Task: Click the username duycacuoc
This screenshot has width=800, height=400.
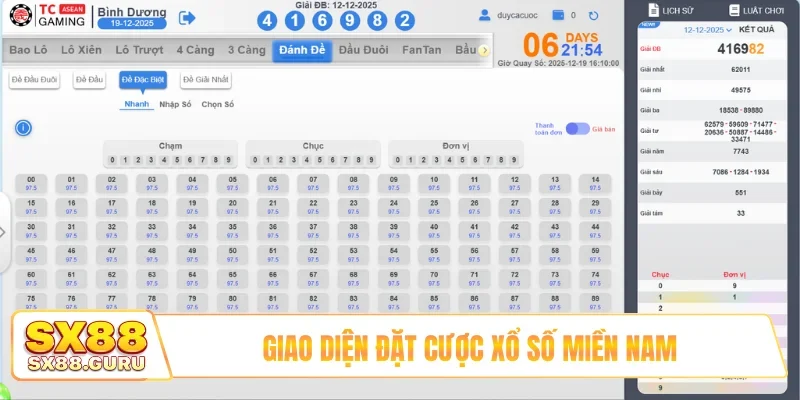Action: [x=517, y=15]
